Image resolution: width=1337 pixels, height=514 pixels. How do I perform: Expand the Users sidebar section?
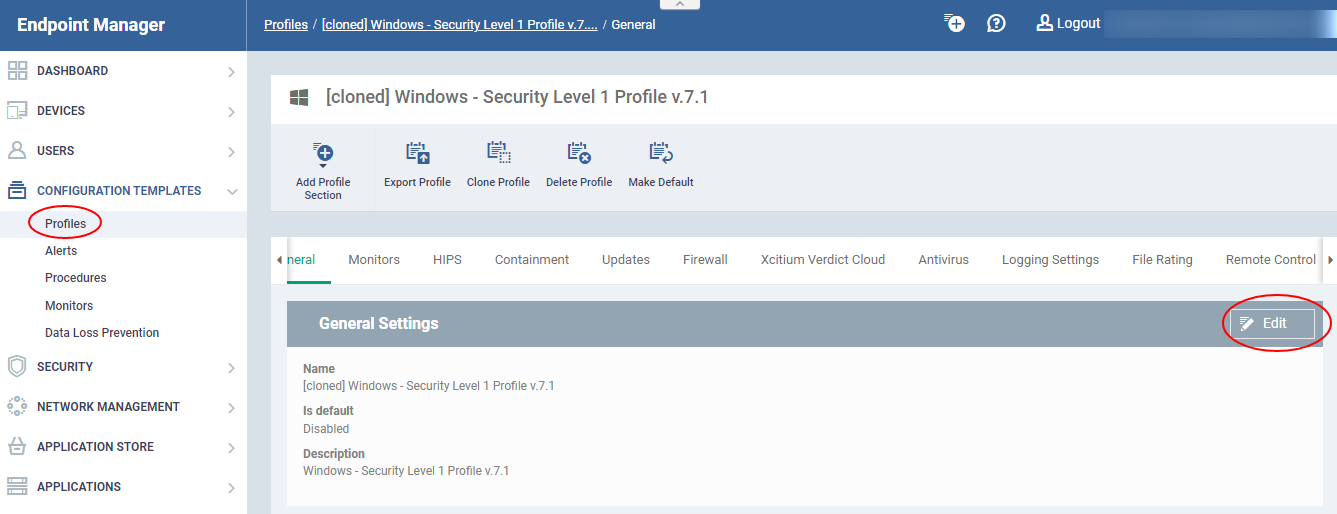click(x=123, y=151)
